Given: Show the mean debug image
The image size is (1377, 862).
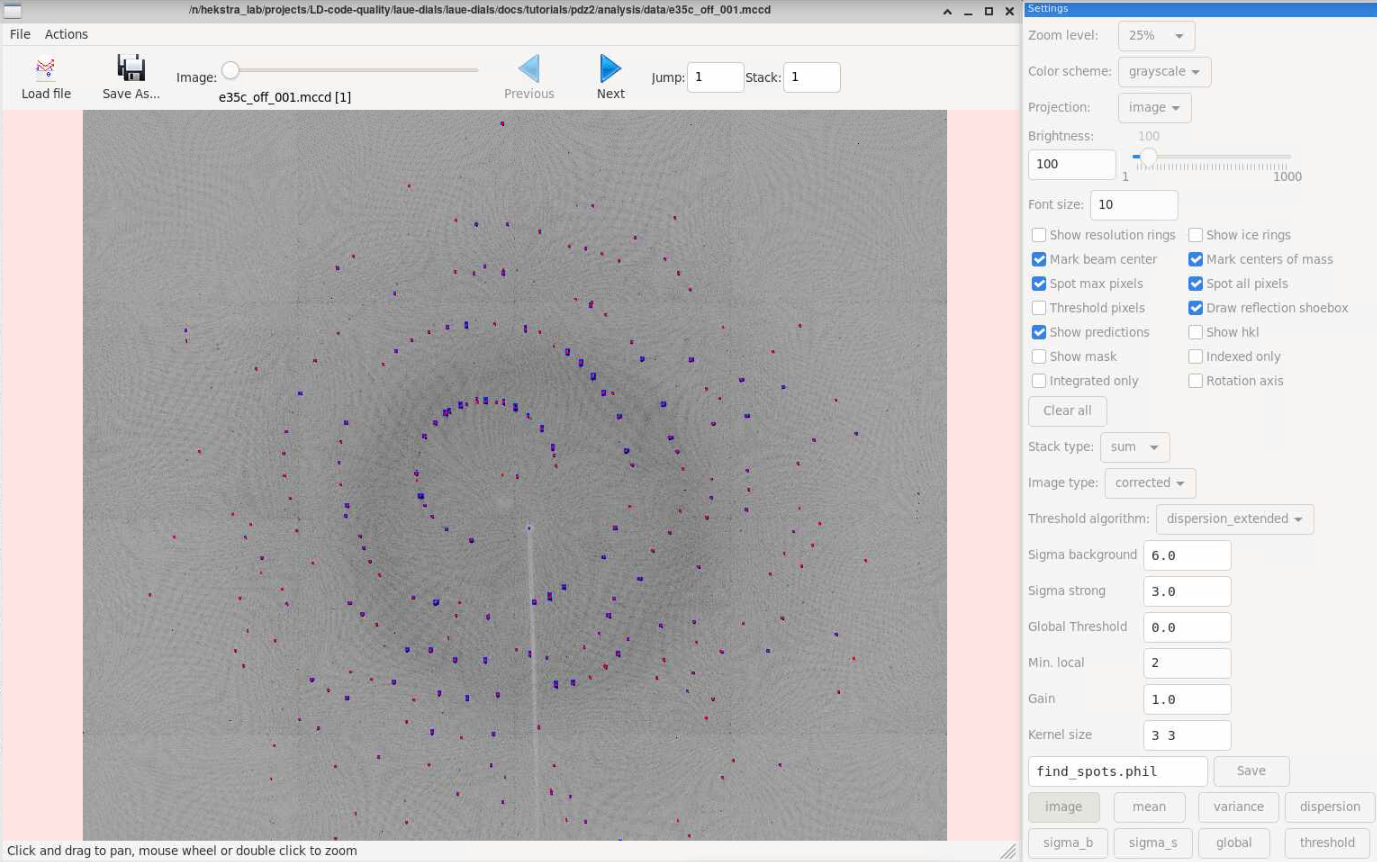Looking at the screenshot, I should 1149,807.
